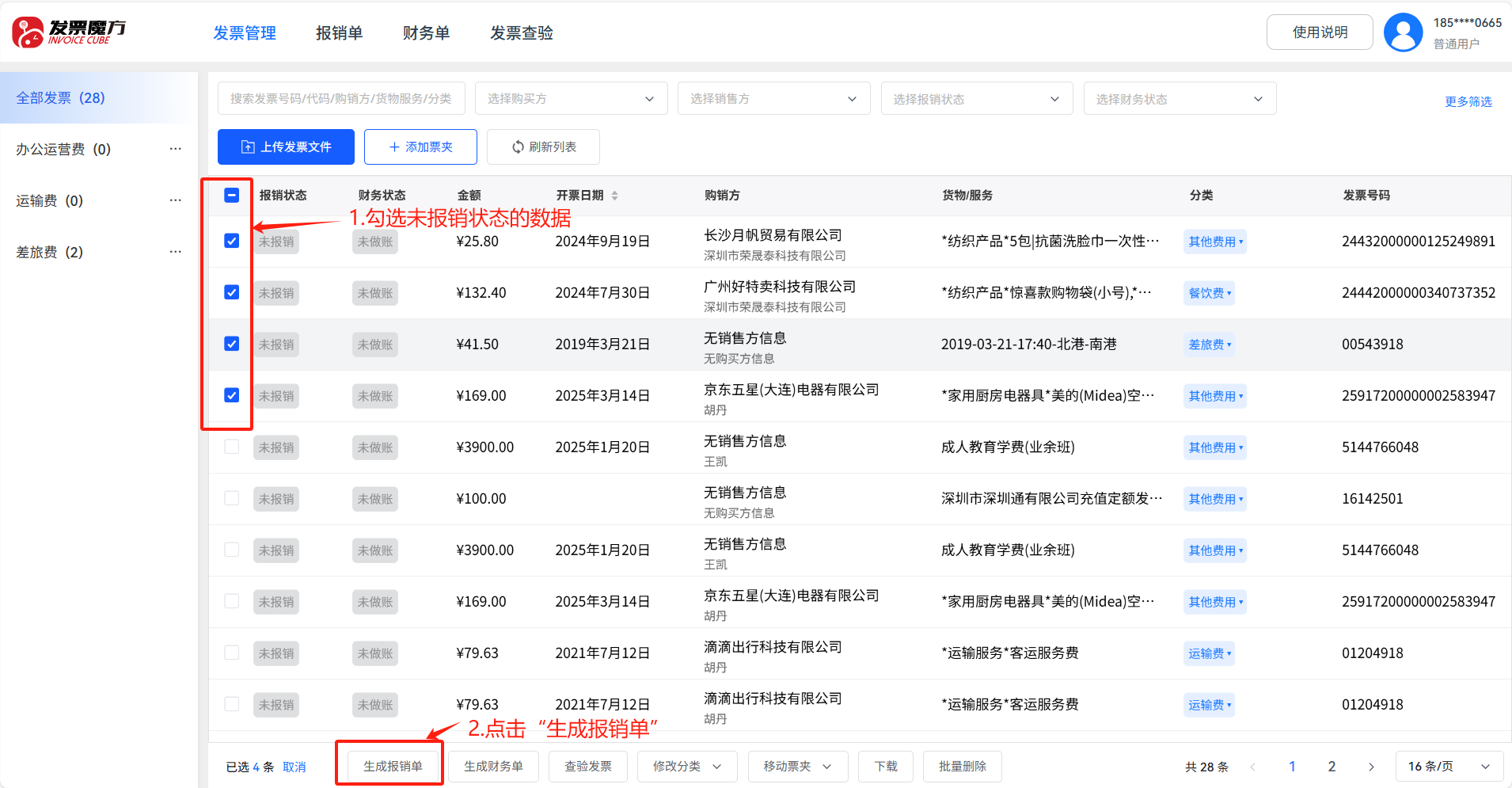Viewport: 1512px width, 788px height.
Task: Switch to the 报销单 tab
Action: pyautogui.click(x=339, y=33)
